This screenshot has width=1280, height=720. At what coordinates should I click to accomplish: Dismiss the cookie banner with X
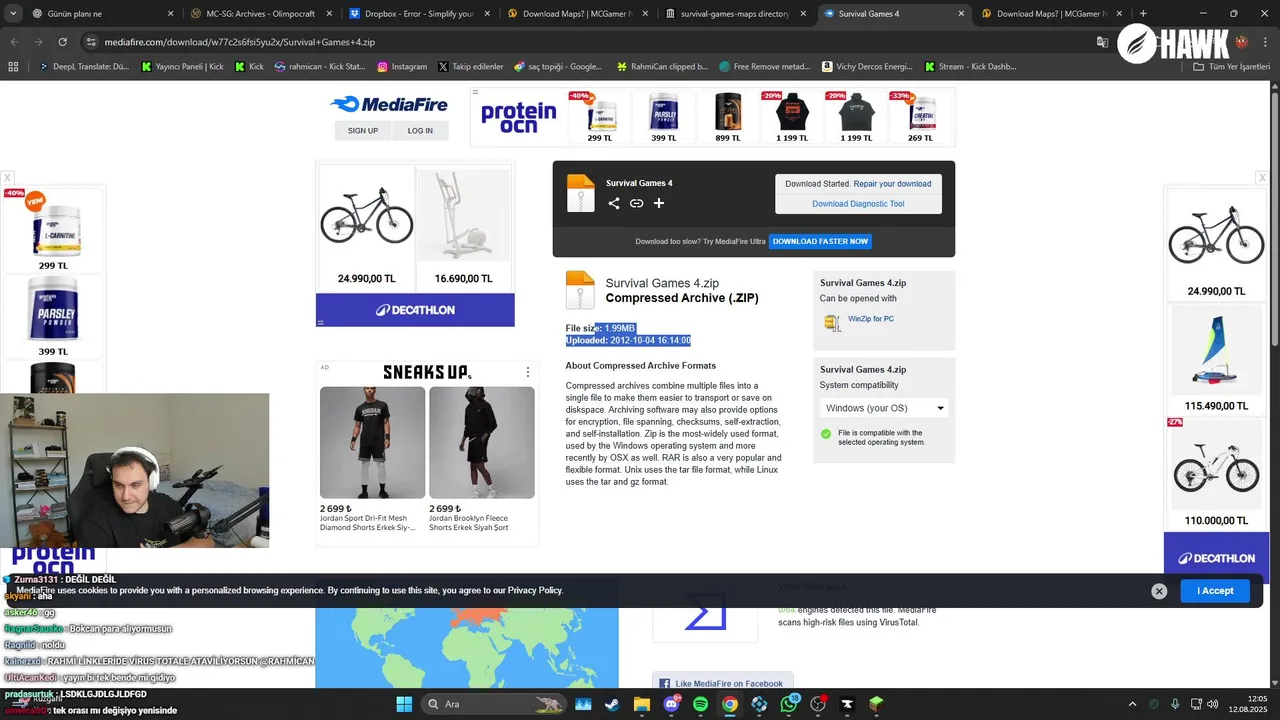pos(1159,591)
